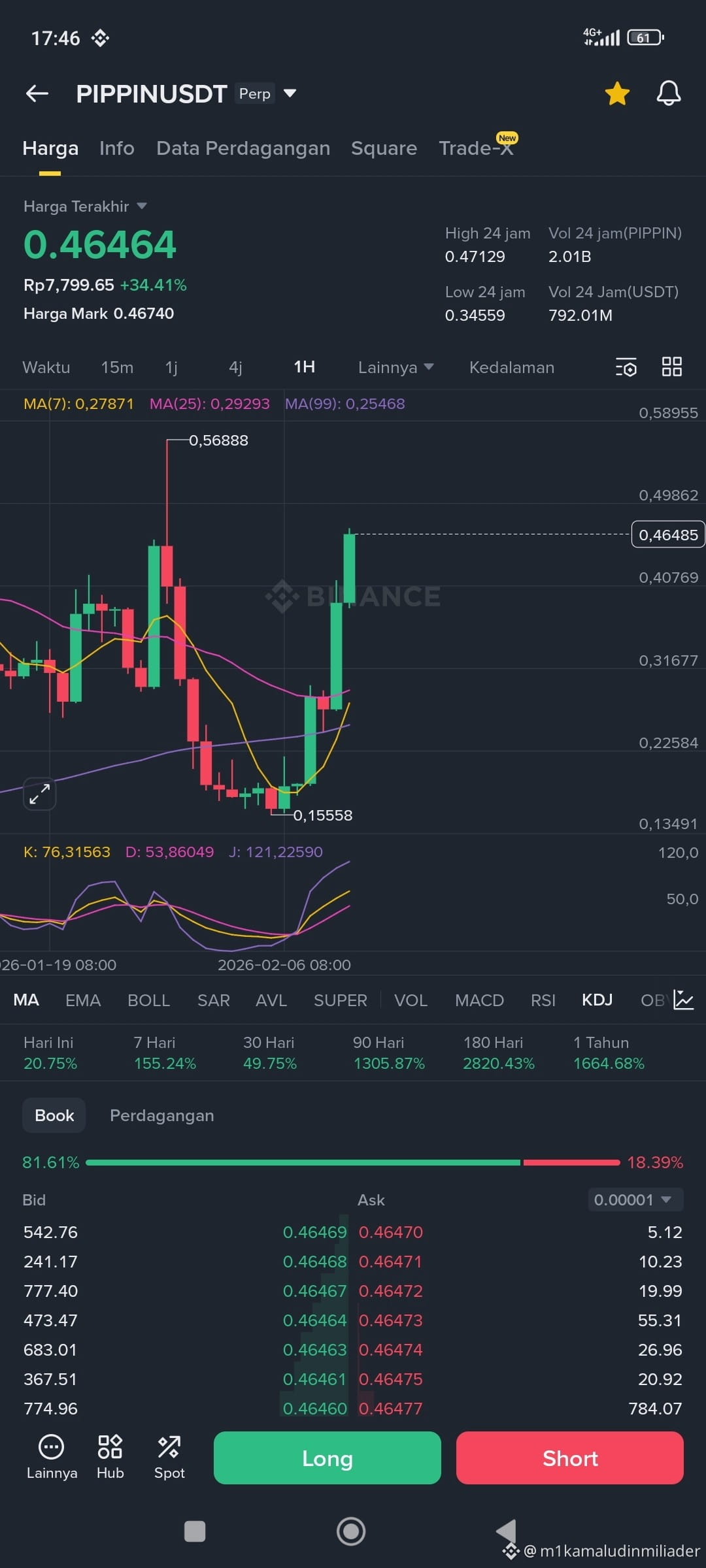Screen dimensions: 706x1568
Task: Tap the MA(99) value label
Action: click(x=345, y=404)
